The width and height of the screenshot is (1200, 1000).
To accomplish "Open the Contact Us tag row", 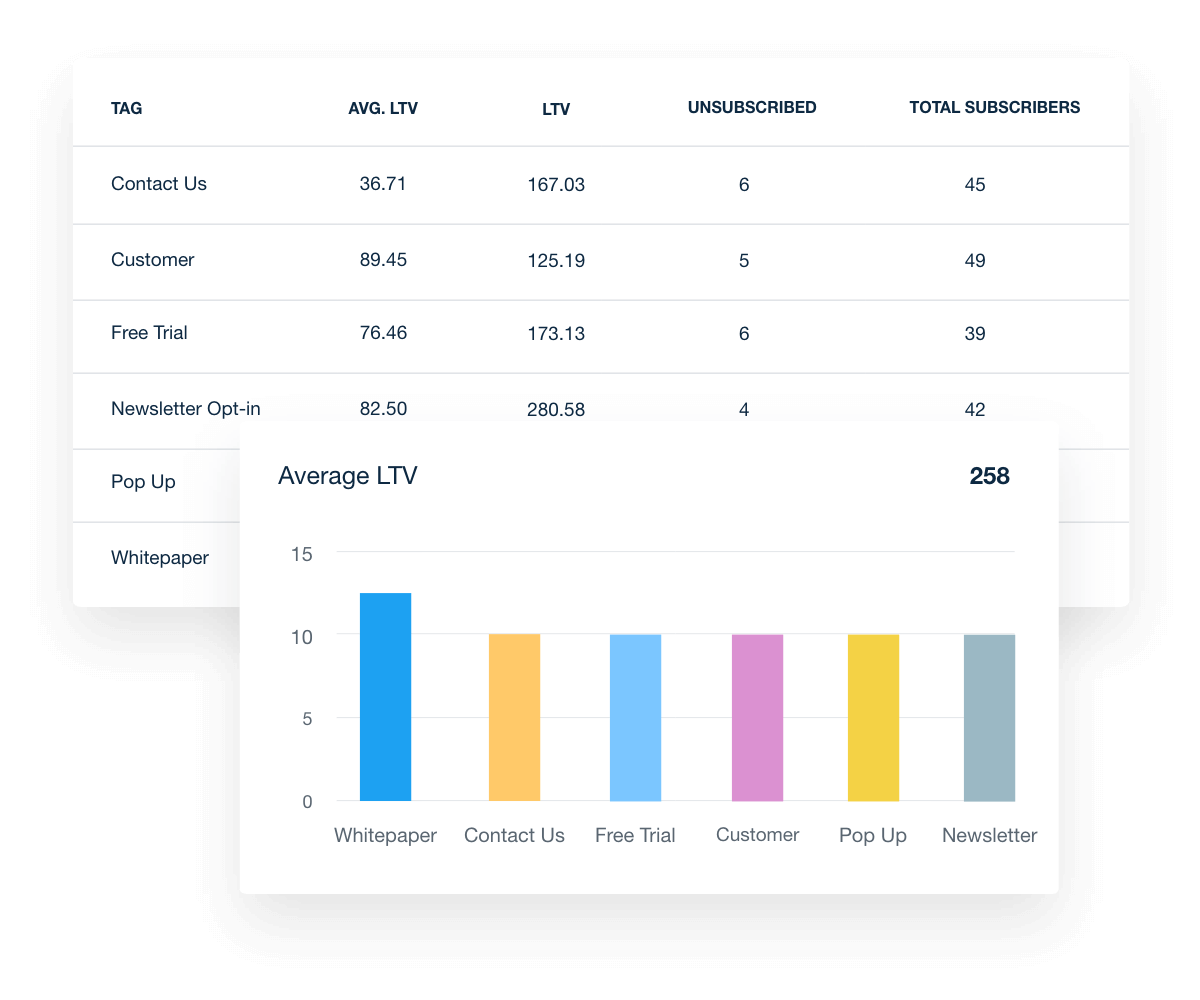I will 159,184.
